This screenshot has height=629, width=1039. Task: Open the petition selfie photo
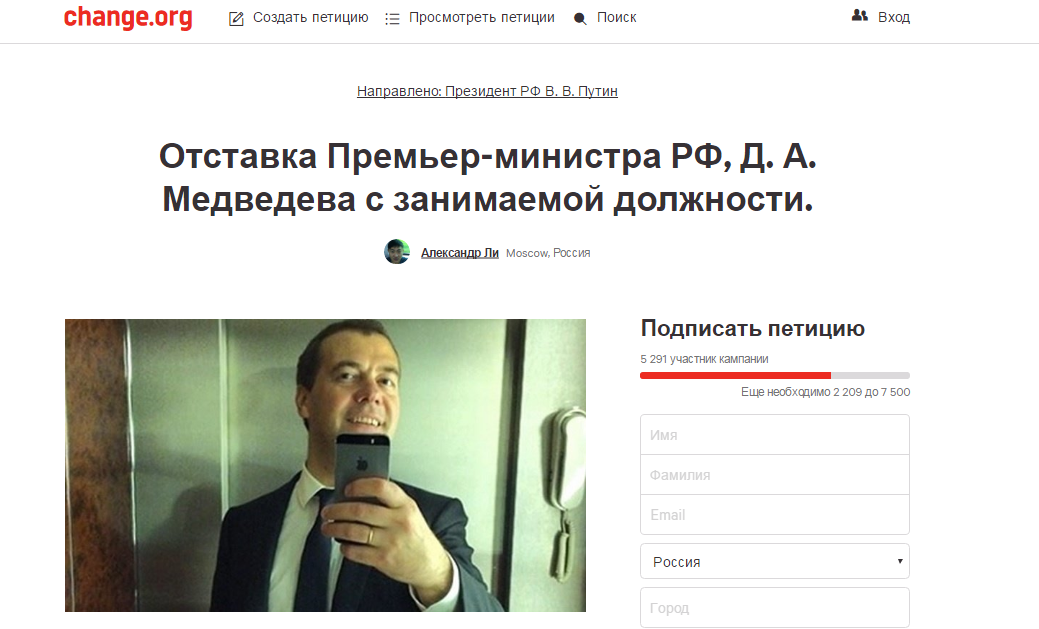tap(325, 465)
